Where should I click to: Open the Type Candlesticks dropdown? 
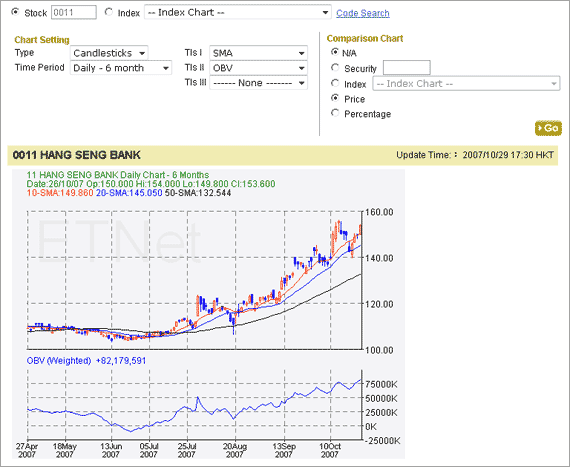(109, 53)
